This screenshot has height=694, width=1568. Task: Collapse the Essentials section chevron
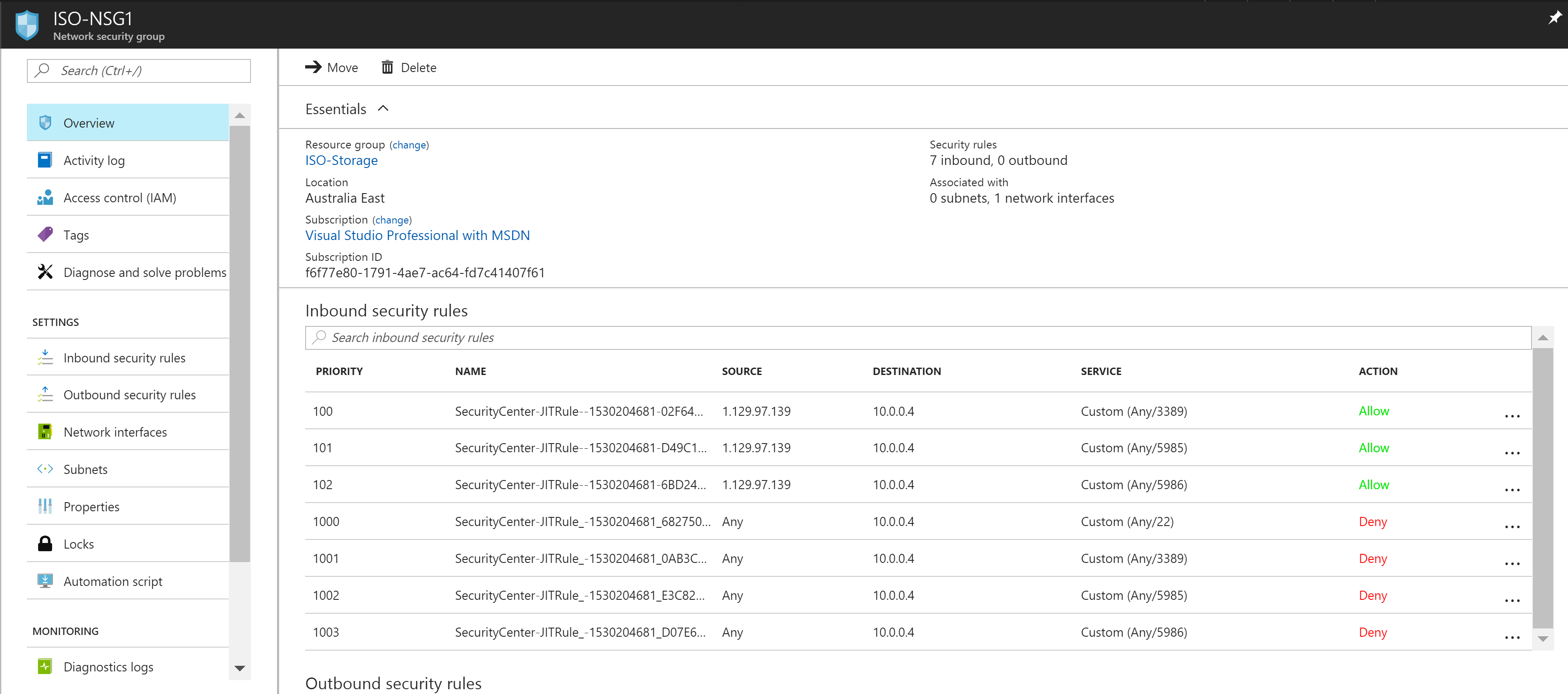(383, 109)
